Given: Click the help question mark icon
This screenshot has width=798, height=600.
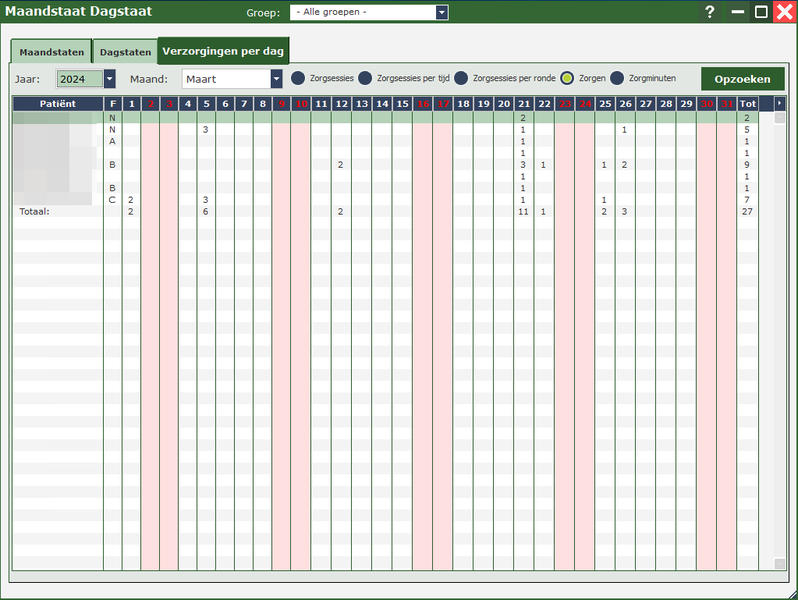Looking at the screenshot, I should 710,12.
